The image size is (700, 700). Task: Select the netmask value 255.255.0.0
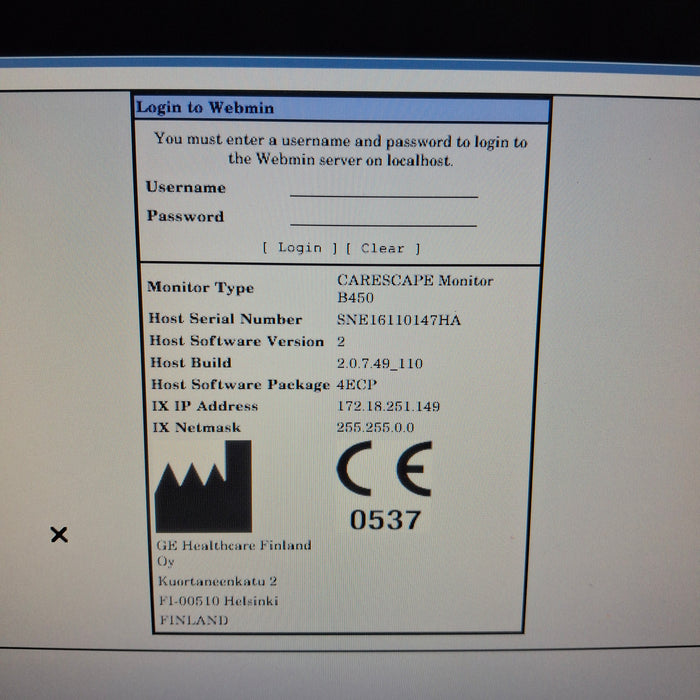(375, 427)
